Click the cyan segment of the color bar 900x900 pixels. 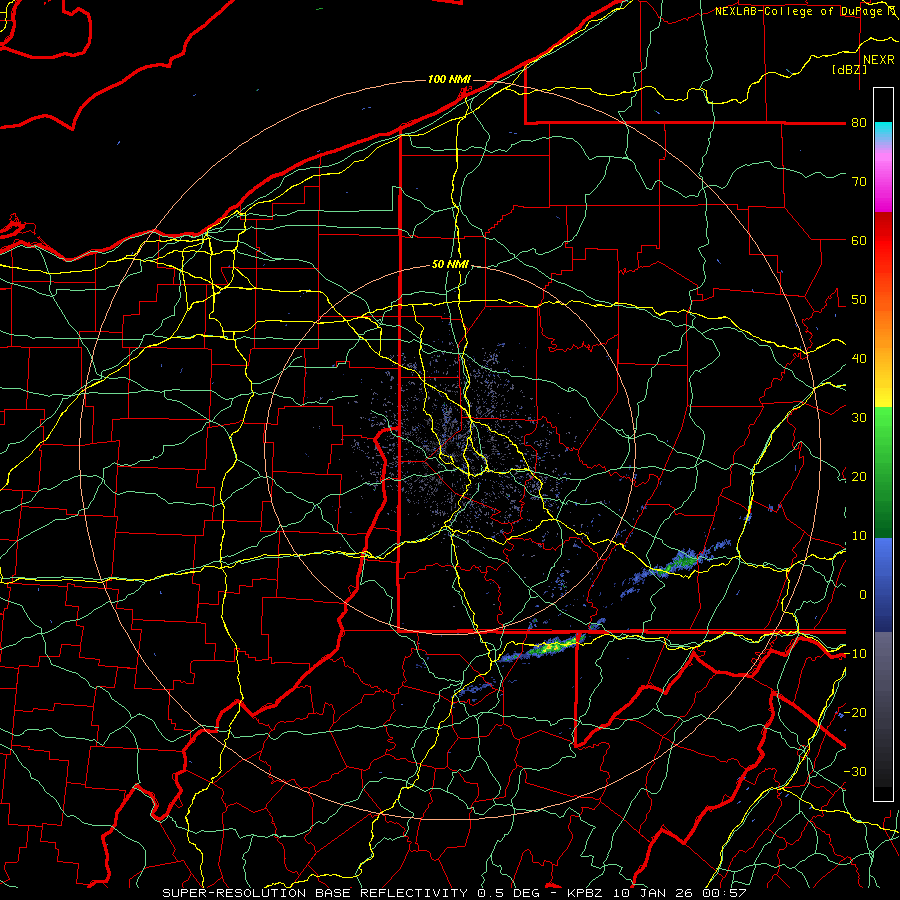tap(883, 131)
